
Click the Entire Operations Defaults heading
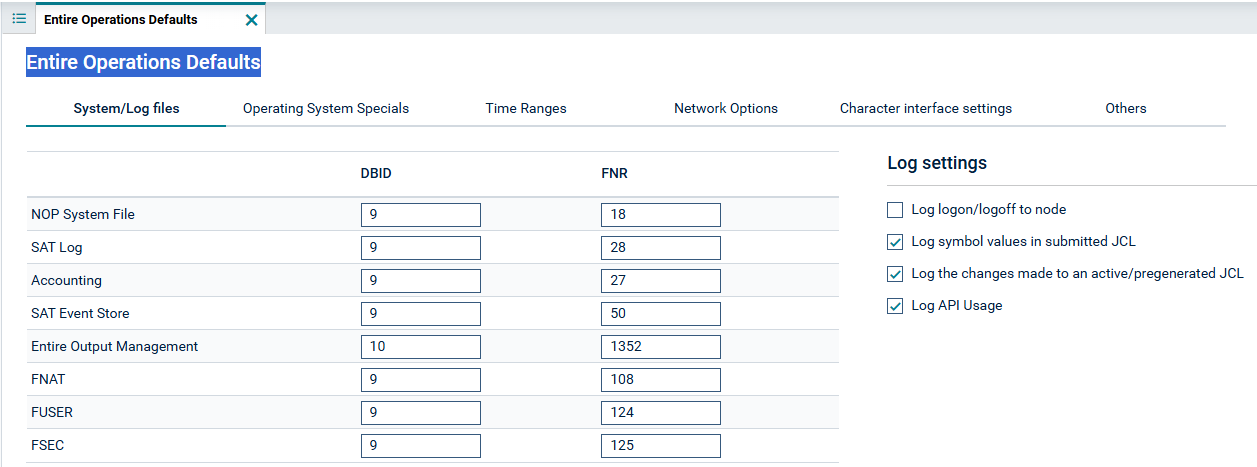143,62
